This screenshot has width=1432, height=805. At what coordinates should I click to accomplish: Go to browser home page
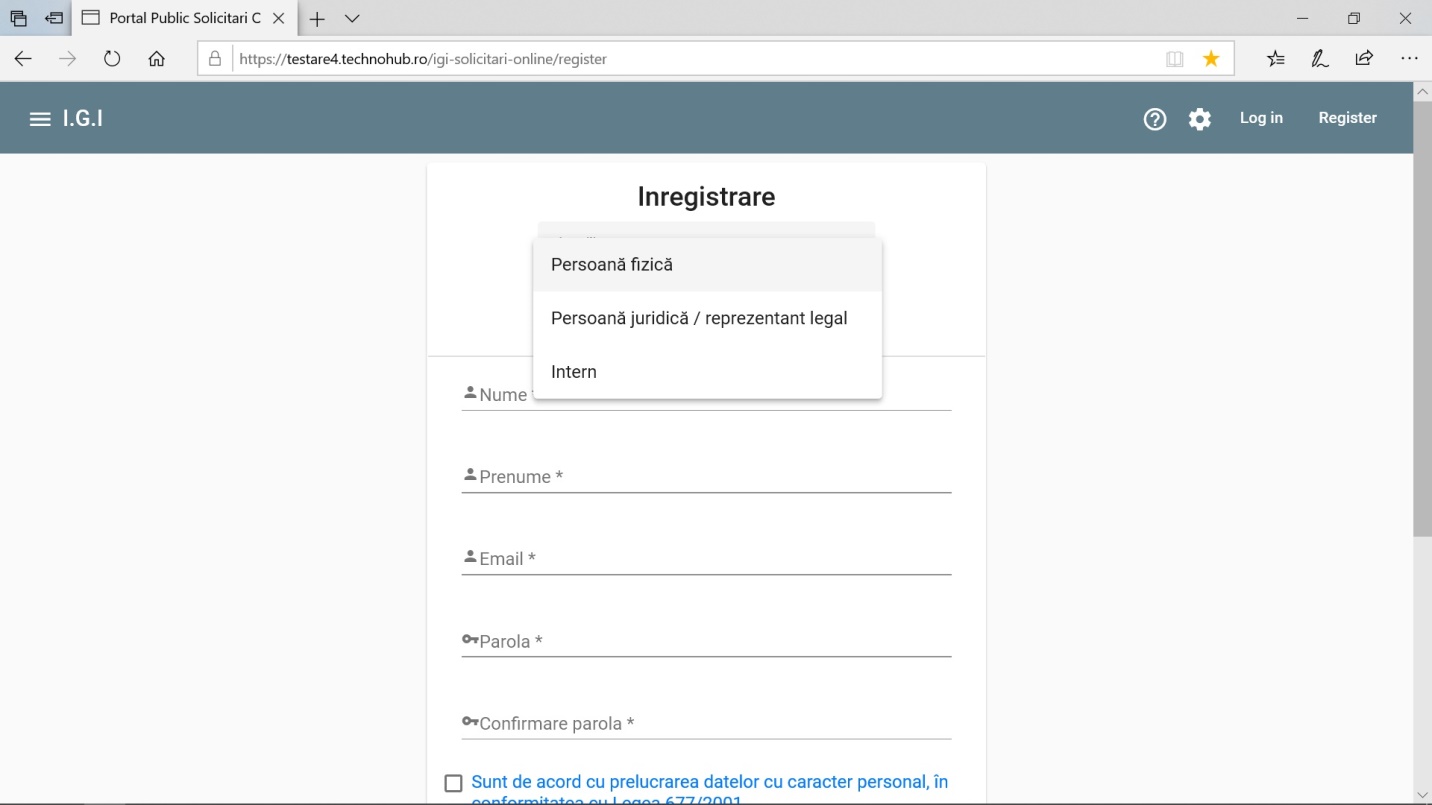coord(156,59)
